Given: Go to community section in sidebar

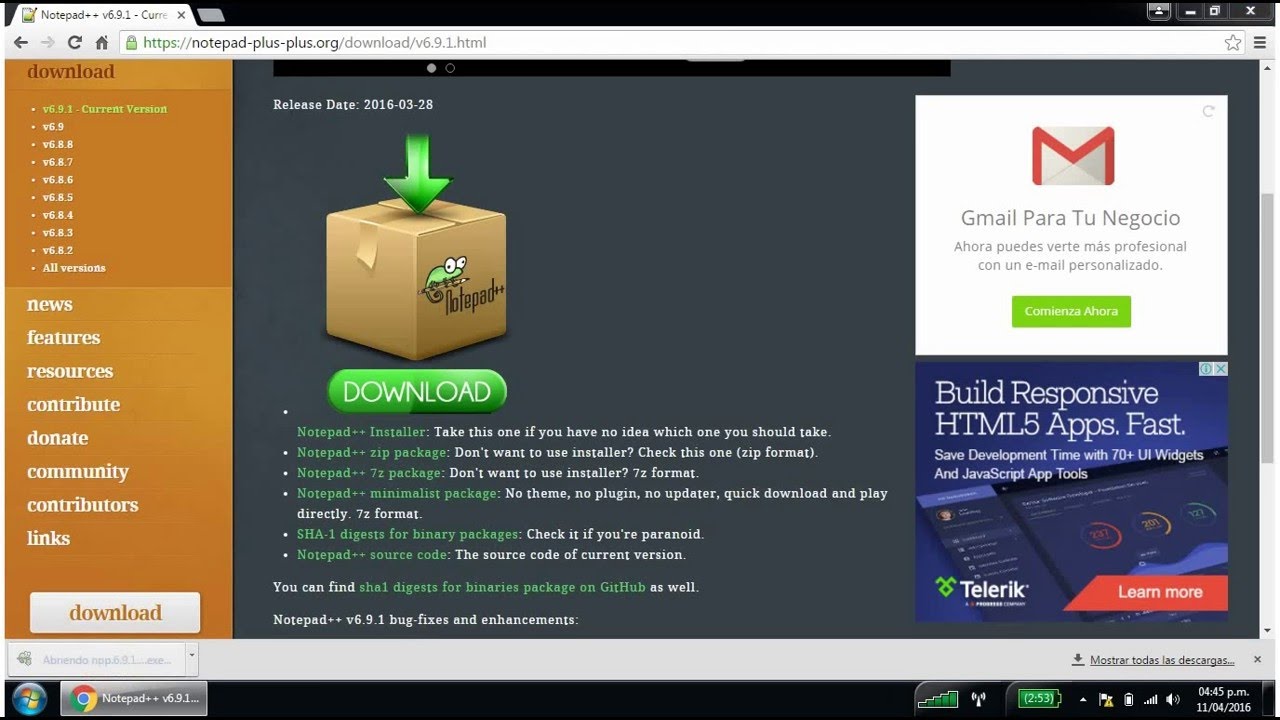Looking at the screenshot, I should (78, 472).
